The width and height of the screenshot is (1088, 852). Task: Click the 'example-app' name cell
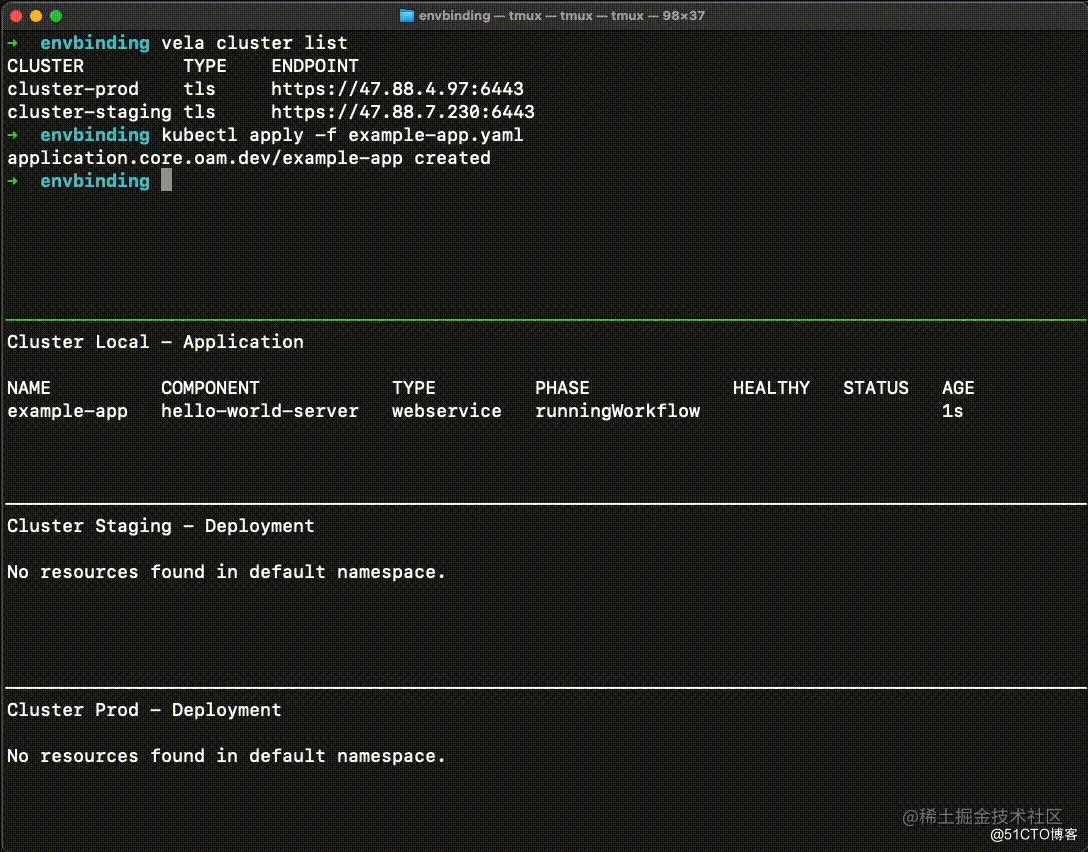[67, 411]
